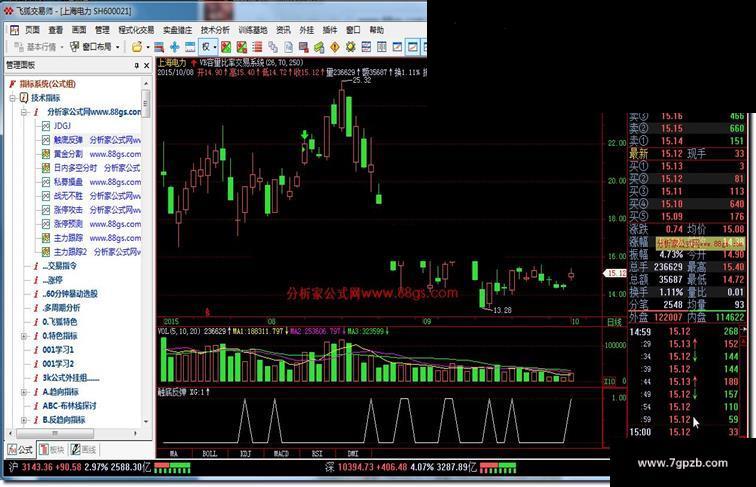The height and width of the screenshot is (487, 756).
Task: Collapse the 技术指标 tree node
Action: coord(13,98)
